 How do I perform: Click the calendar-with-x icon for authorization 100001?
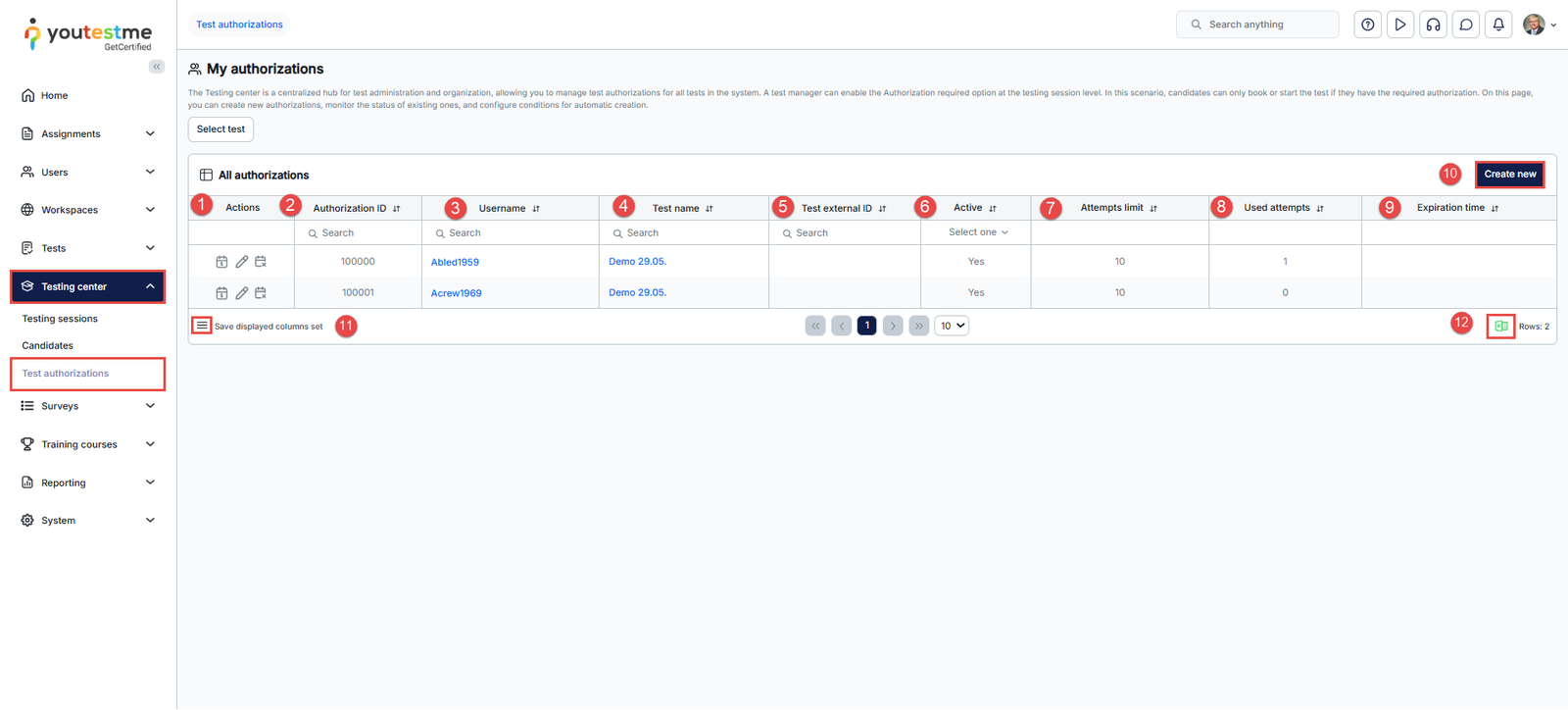pyautogui.click(x=261, y=293)
